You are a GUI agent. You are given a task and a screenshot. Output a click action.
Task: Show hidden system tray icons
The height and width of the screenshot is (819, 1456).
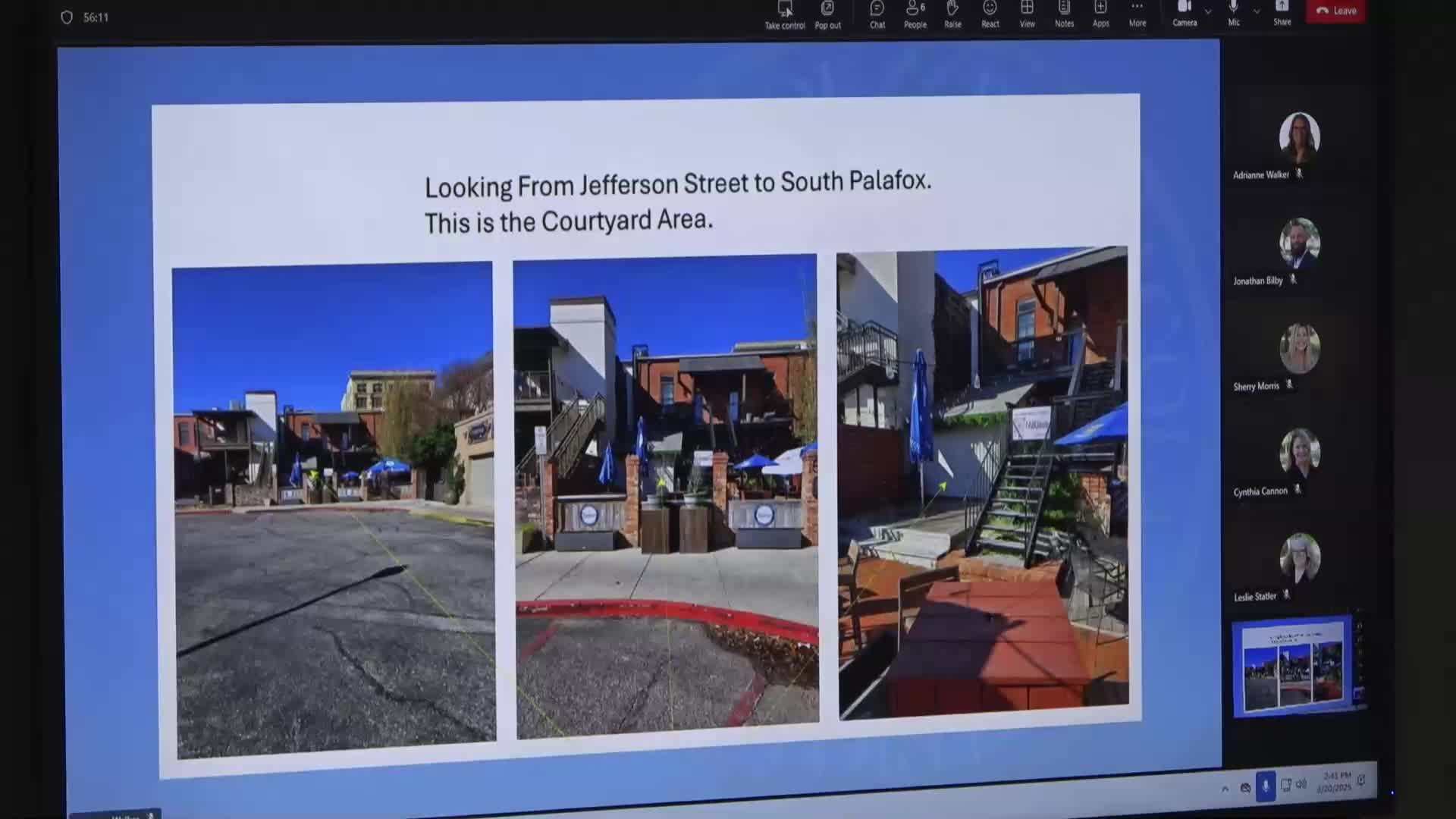pyautogui.click(x=1225, y=789)
